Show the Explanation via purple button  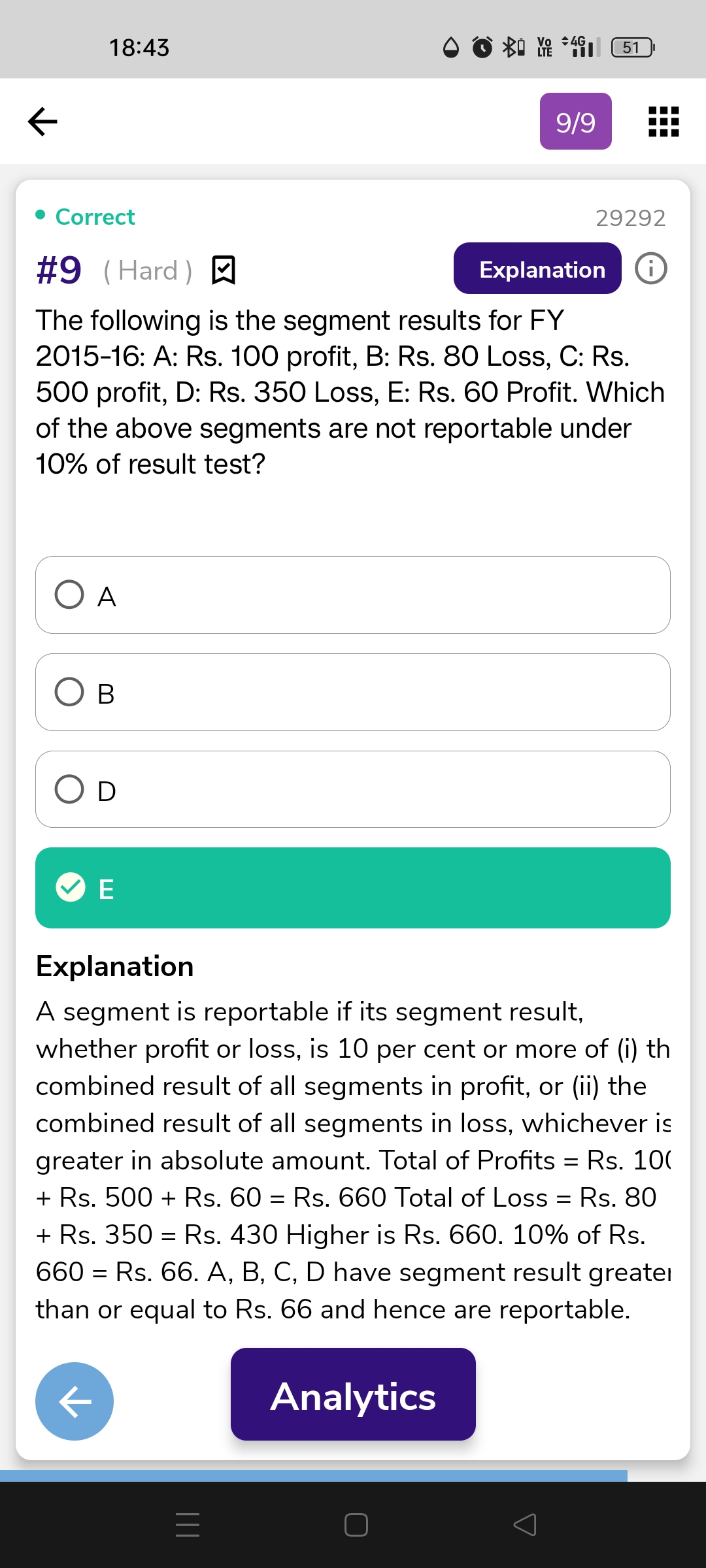coord(537,269)
